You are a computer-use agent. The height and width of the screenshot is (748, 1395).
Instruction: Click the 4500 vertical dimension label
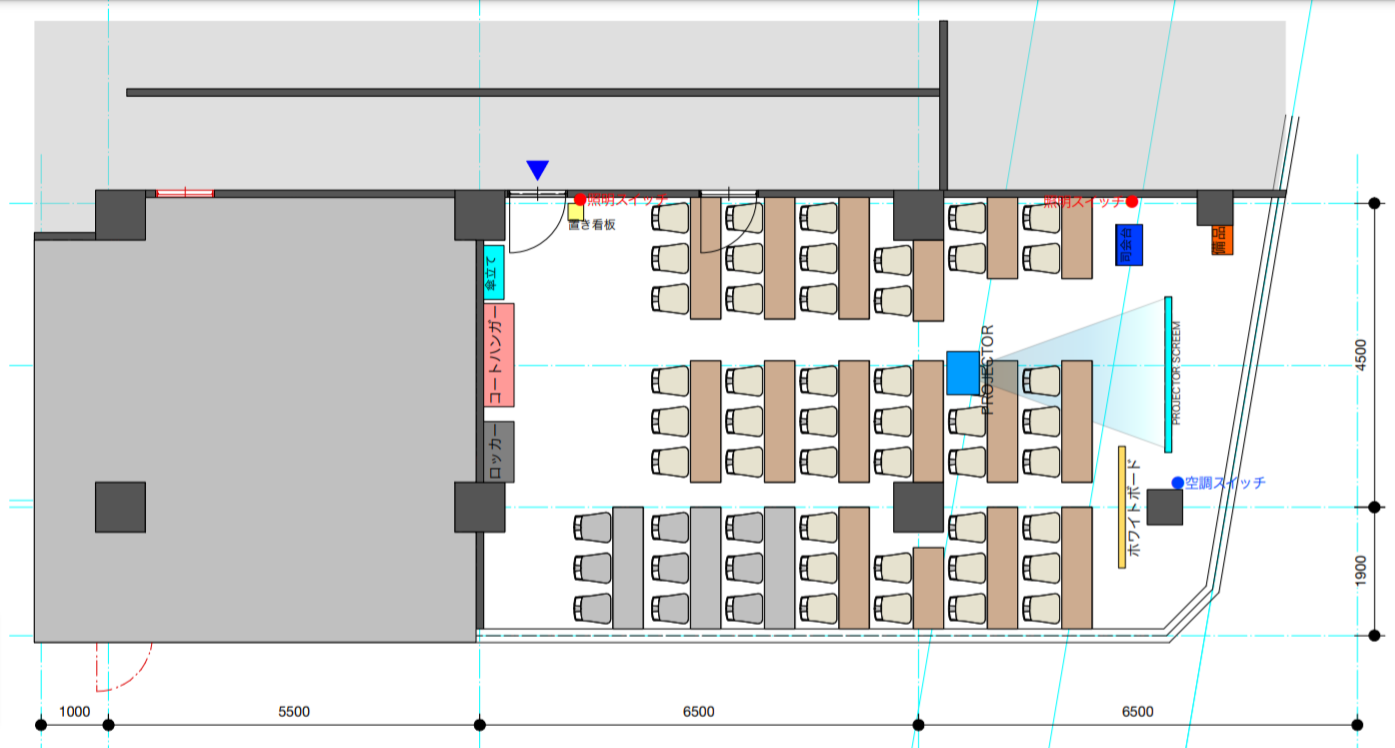(x=1360, y=356)
